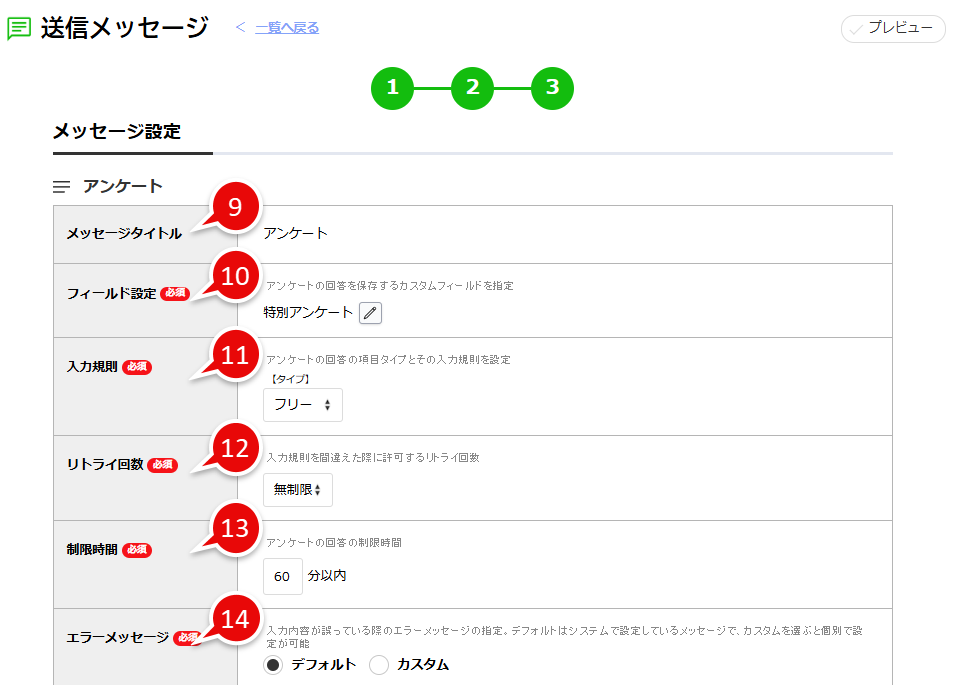
Task: Click the 一覧へ戻る link
Action: [x=287, y=28]
